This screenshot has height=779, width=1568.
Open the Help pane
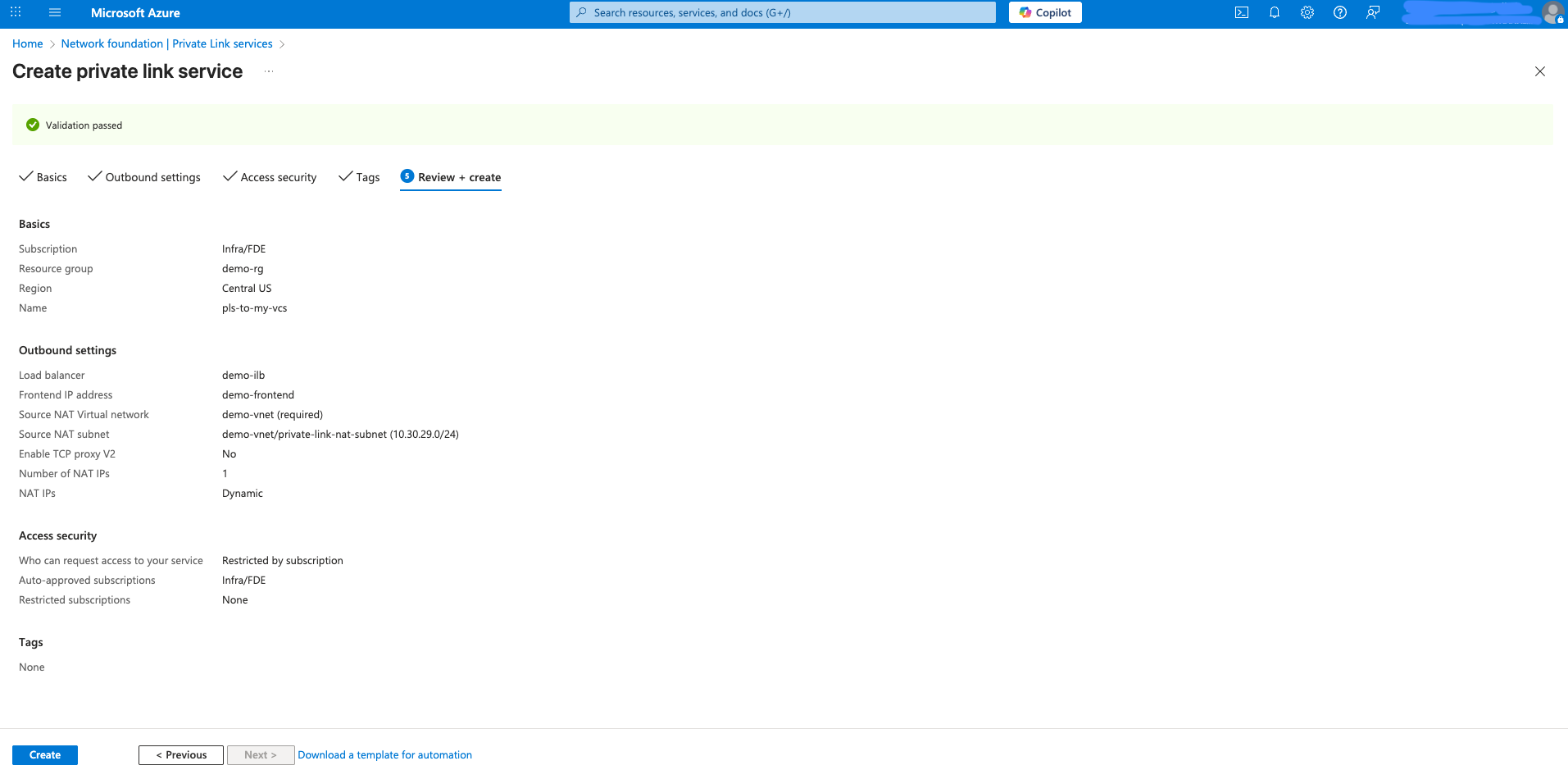[x=1339, y=12]
